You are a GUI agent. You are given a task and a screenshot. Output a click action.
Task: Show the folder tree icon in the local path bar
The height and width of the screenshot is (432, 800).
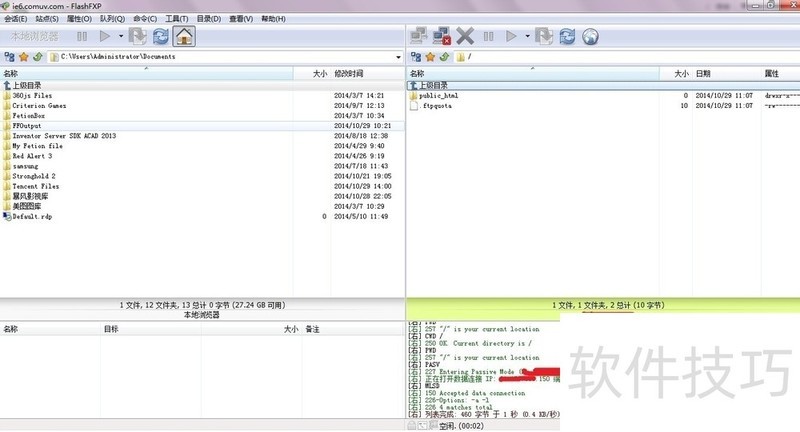[10, 57]
